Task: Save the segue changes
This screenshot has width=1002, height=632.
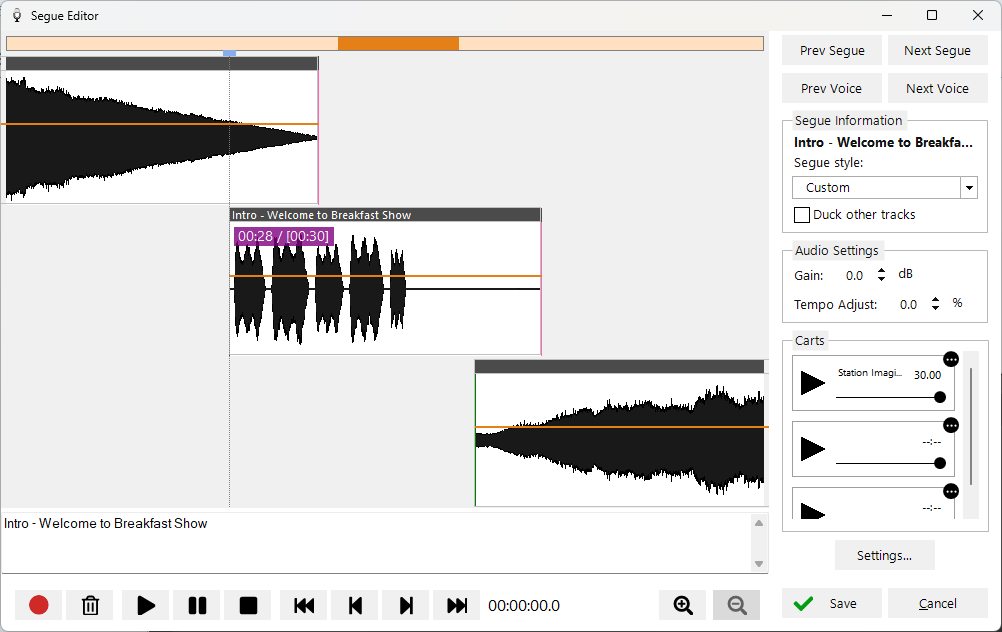Action: (x=832, y=603)
